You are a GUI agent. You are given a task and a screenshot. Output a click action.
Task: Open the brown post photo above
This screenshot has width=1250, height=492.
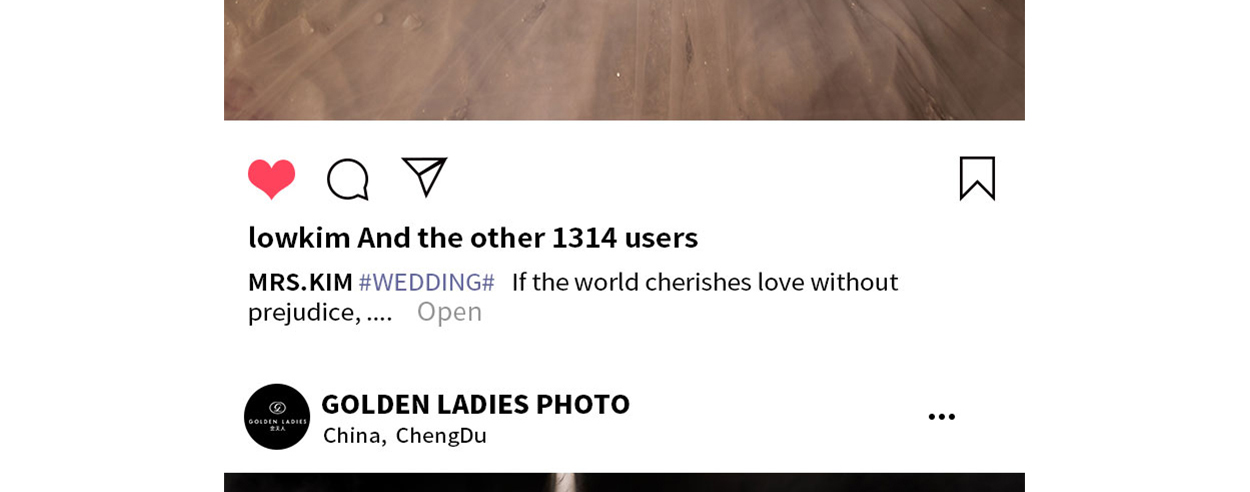click(x=624, y=60)
